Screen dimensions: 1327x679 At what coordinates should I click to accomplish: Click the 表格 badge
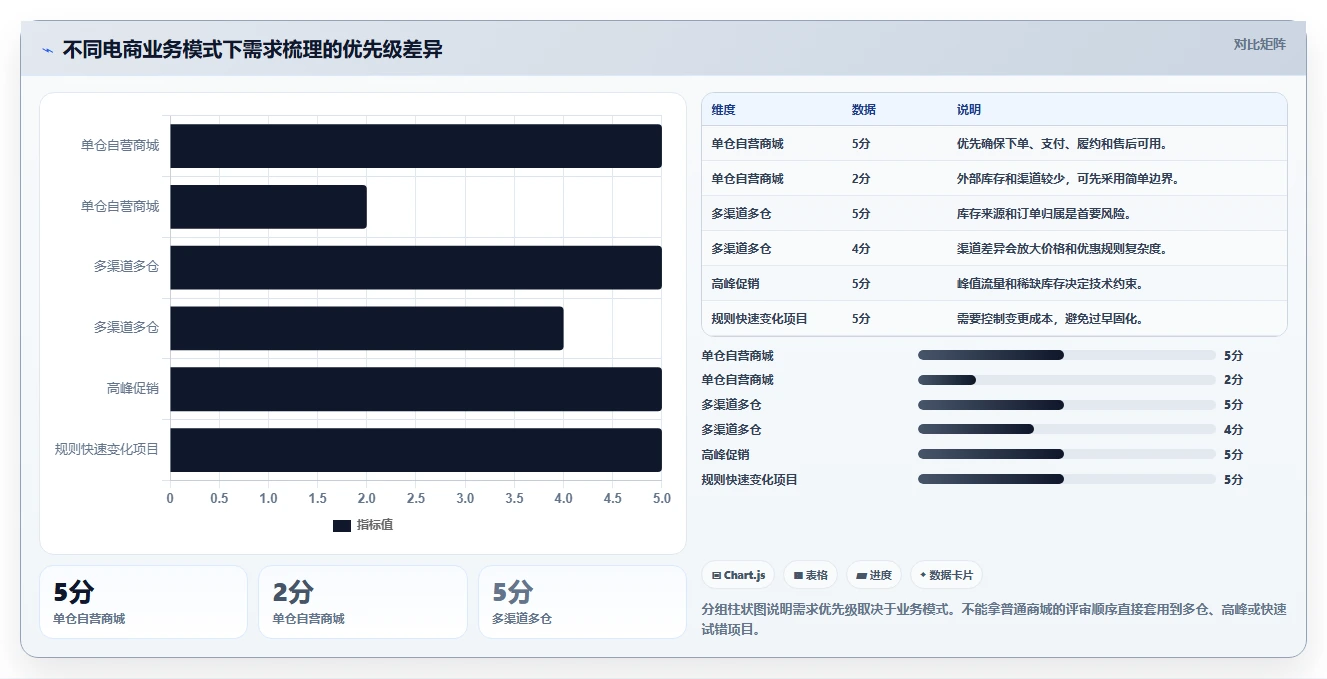click(810, 575)
